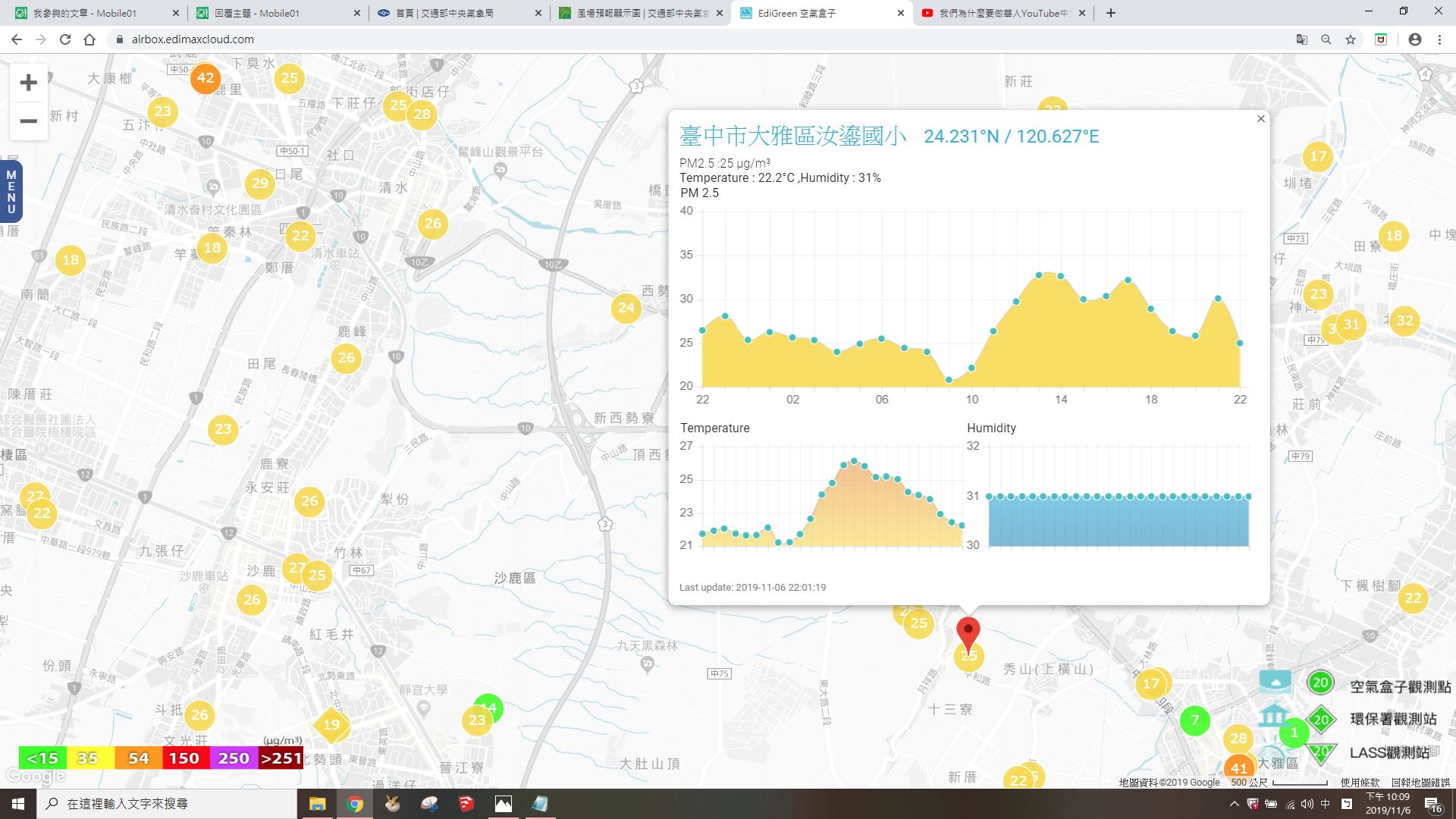This screenshot has width=1456, height=819.
Task: Open the notification center icon
Action: coord(1432,805)
